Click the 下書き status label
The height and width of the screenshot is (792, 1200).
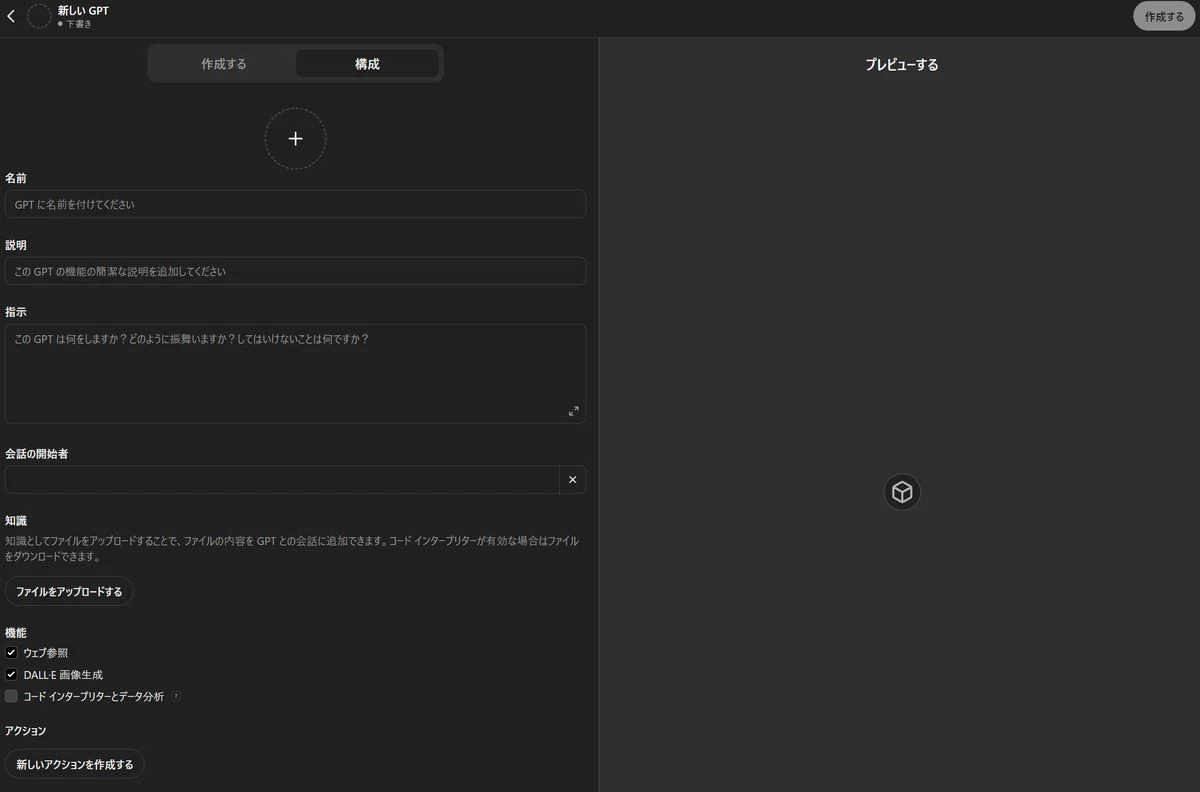(79, 24)
